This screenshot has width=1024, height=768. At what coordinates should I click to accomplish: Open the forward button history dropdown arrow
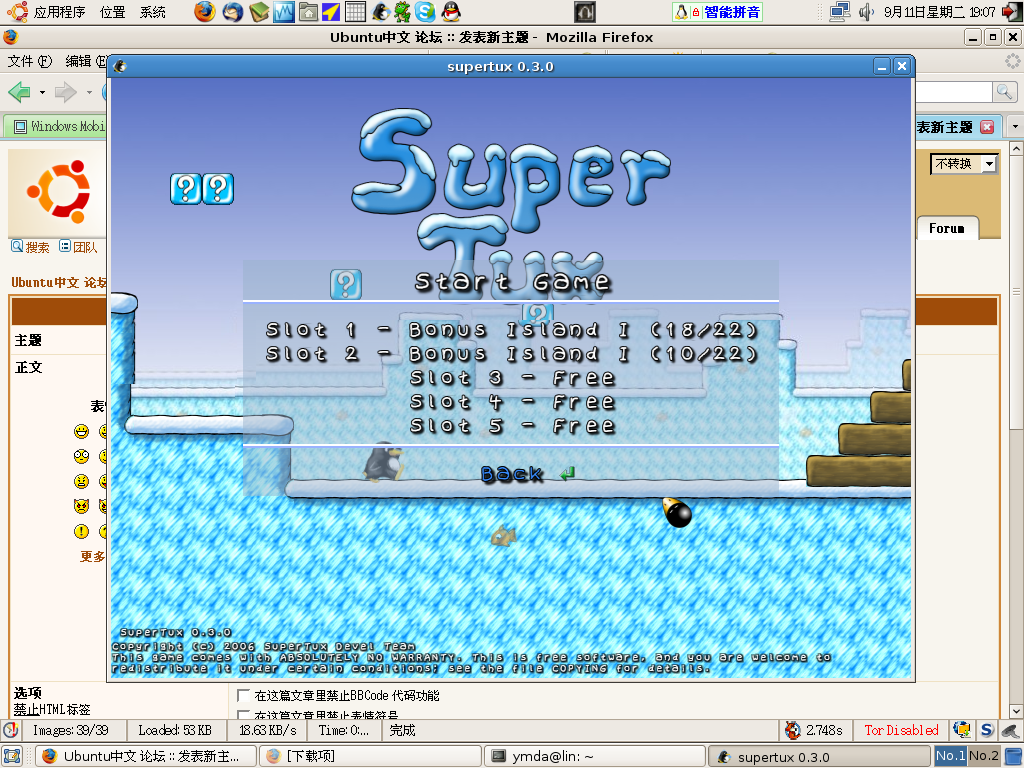(89, 93)
